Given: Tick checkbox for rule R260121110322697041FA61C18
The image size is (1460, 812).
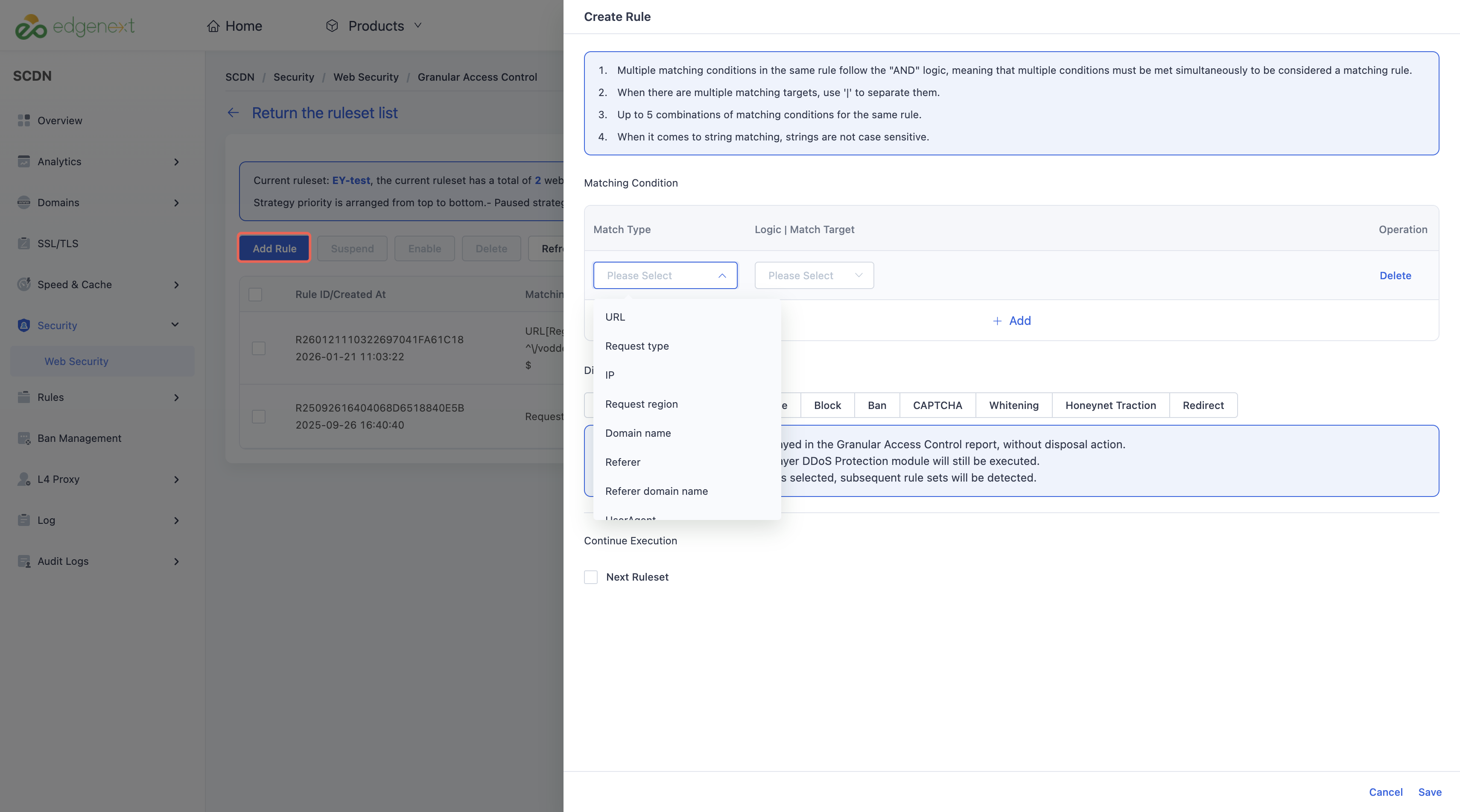Looking at the screenshot, I should coord(258,348).
